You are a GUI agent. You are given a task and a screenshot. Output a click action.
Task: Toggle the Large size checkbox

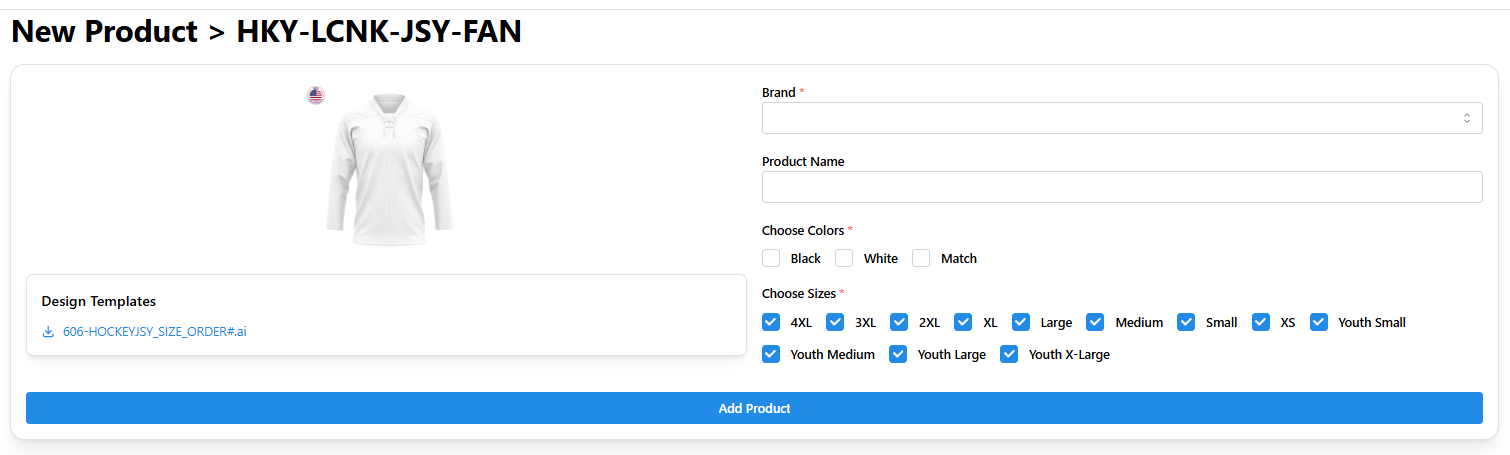(1021, 322)
